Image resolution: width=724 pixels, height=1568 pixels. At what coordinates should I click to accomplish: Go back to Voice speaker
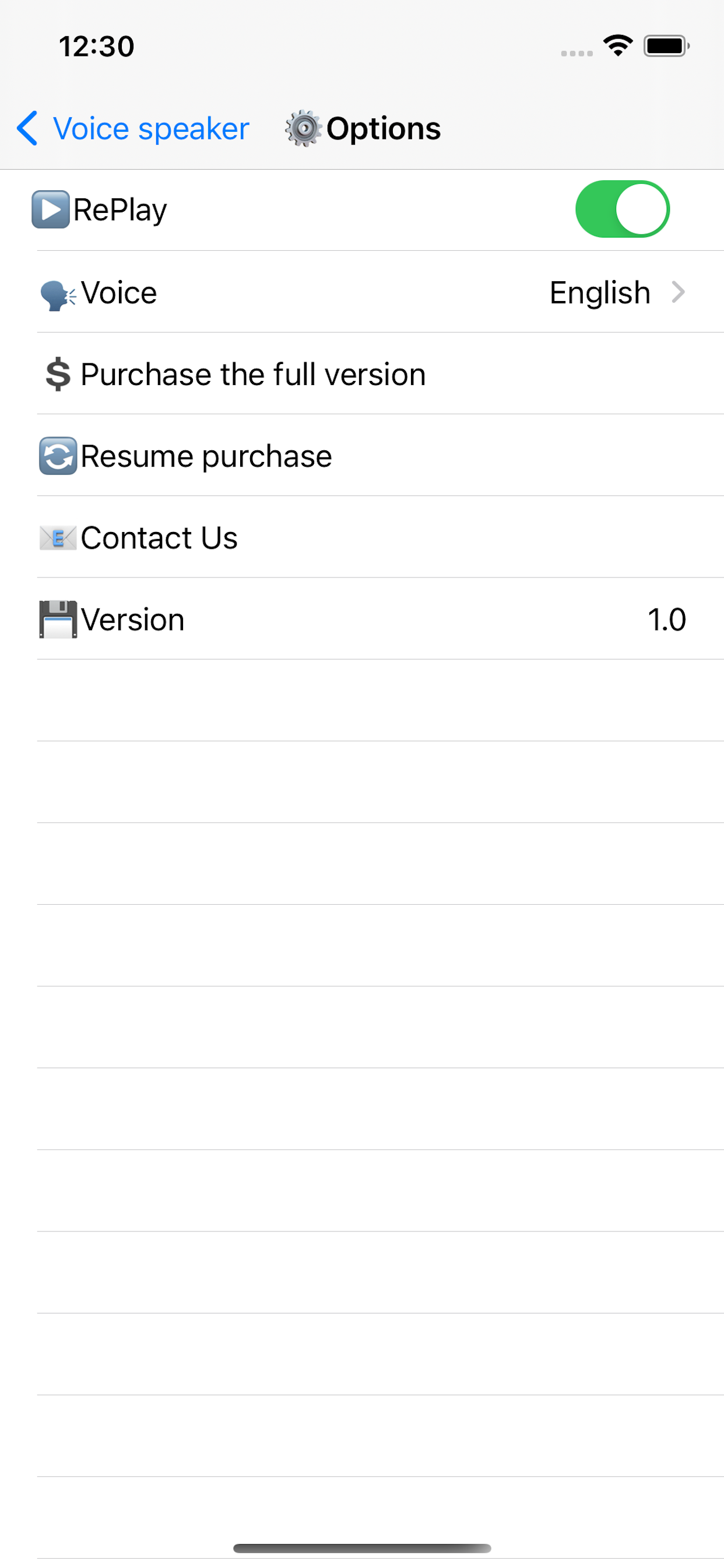tap(133, 128)
